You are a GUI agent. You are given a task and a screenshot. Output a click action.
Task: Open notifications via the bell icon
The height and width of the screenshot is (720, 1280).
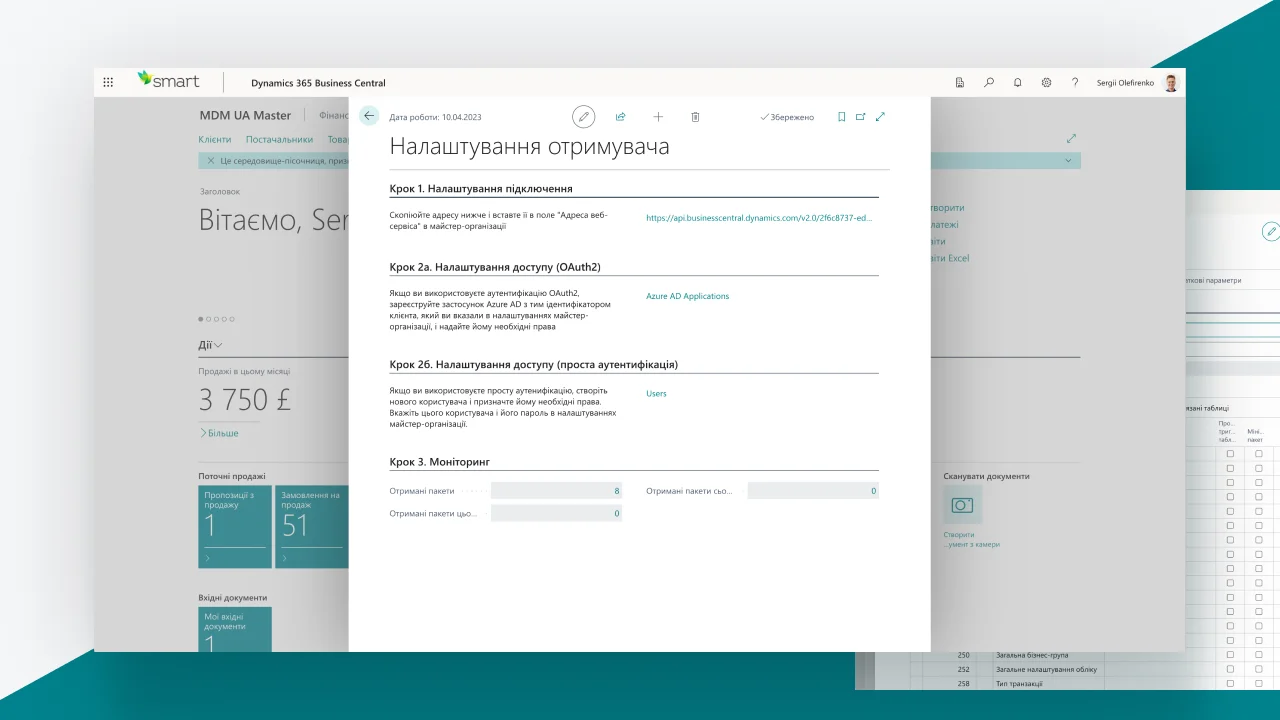[1016, 82]
